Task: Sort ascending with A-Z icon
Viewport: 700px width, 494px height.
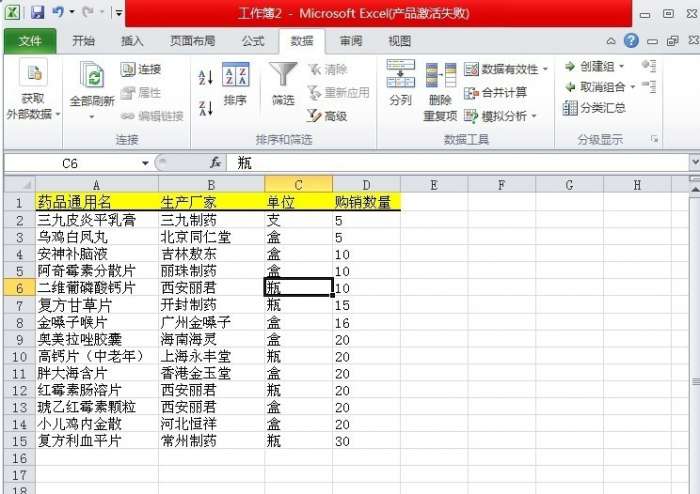Action: coord(205,77)
